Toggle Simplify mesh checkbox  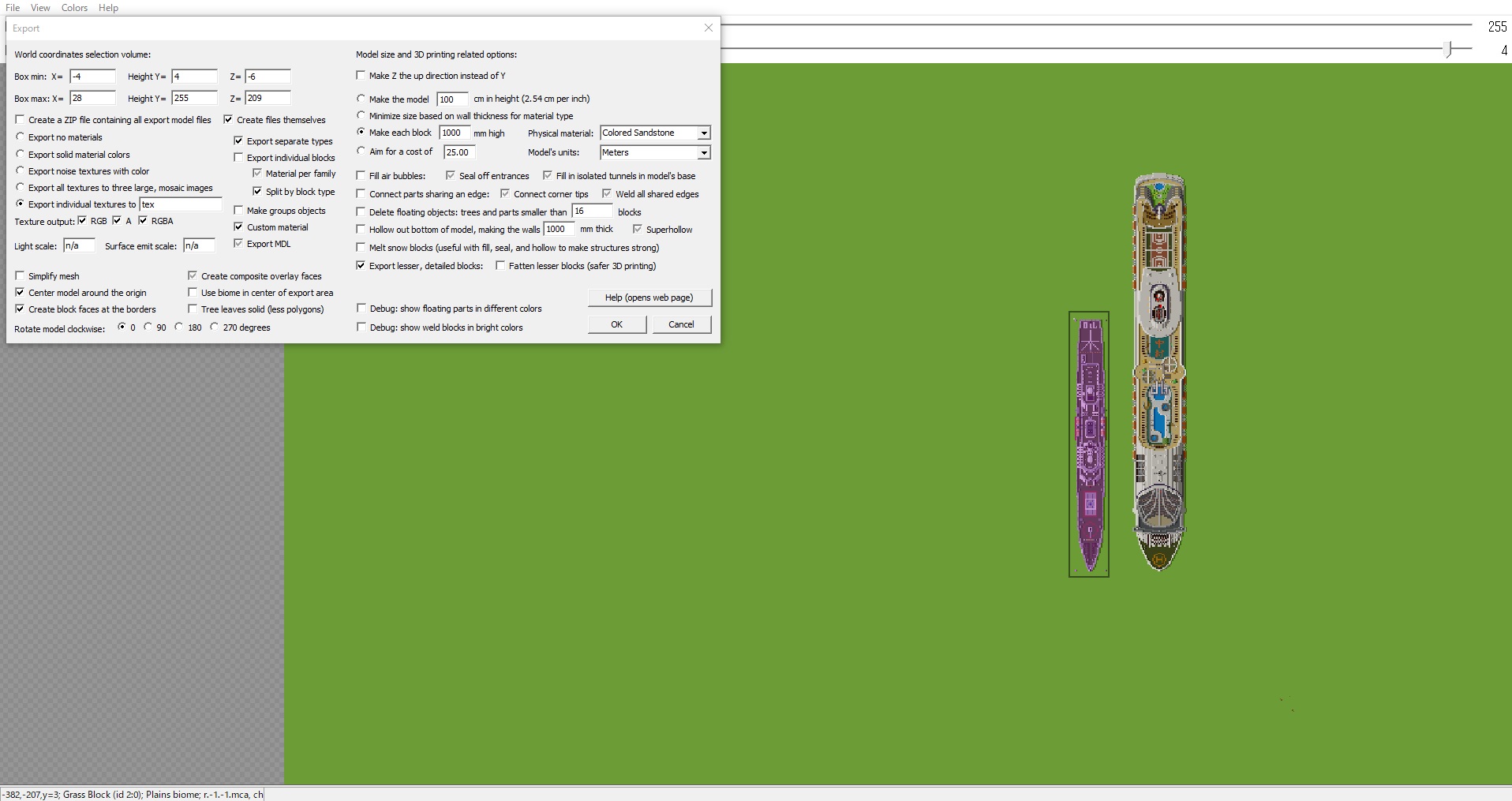click(x=21, y=276)
